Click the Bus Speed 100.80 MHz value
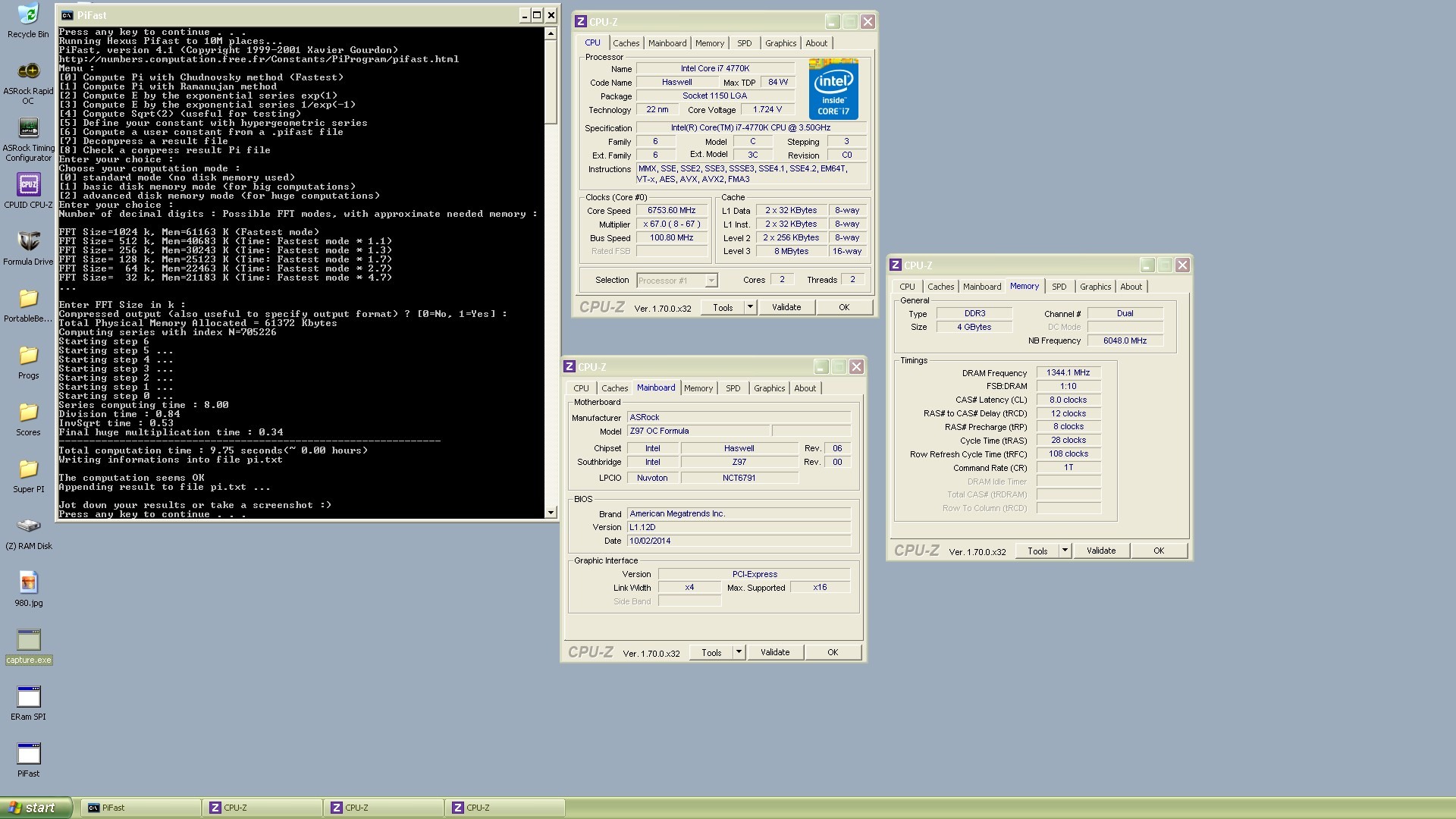This screenshot has height=819, width=1456. pos(671,238)
